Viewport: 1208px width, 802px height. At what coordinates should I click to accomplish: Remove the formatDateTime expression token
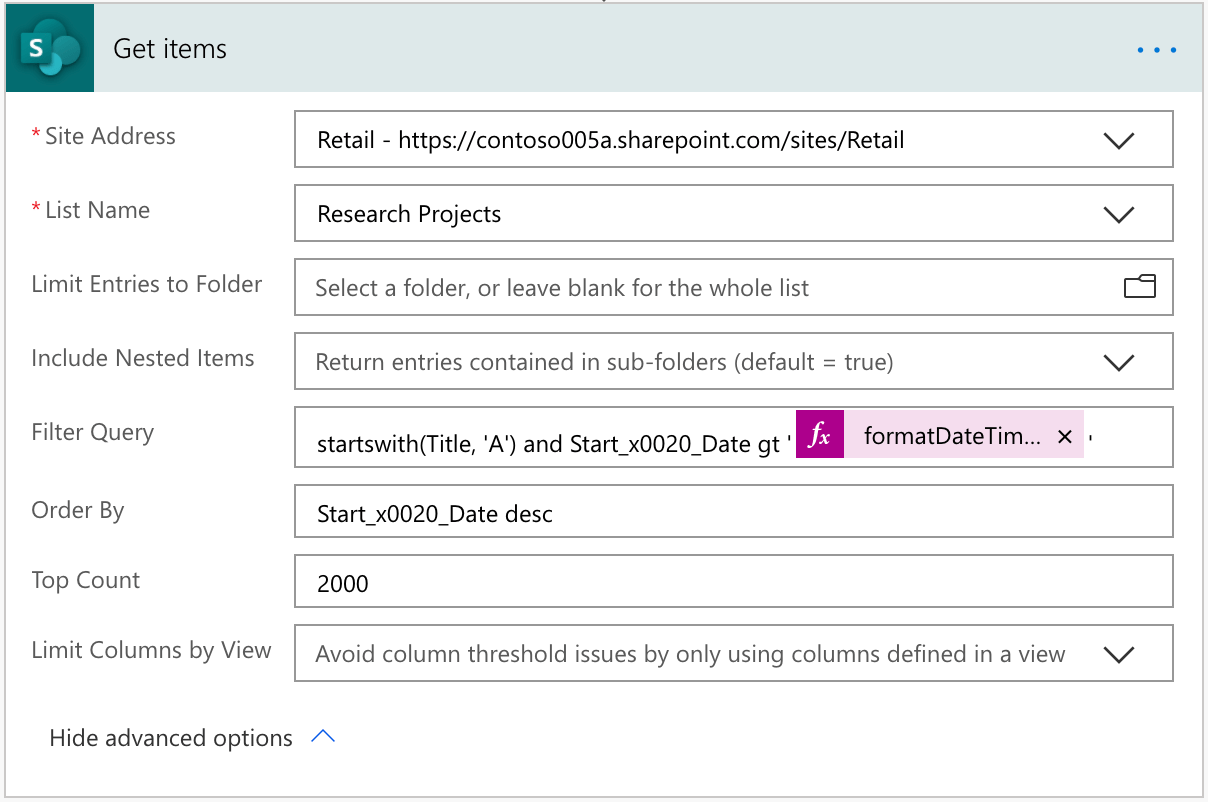pos(1065,436)
